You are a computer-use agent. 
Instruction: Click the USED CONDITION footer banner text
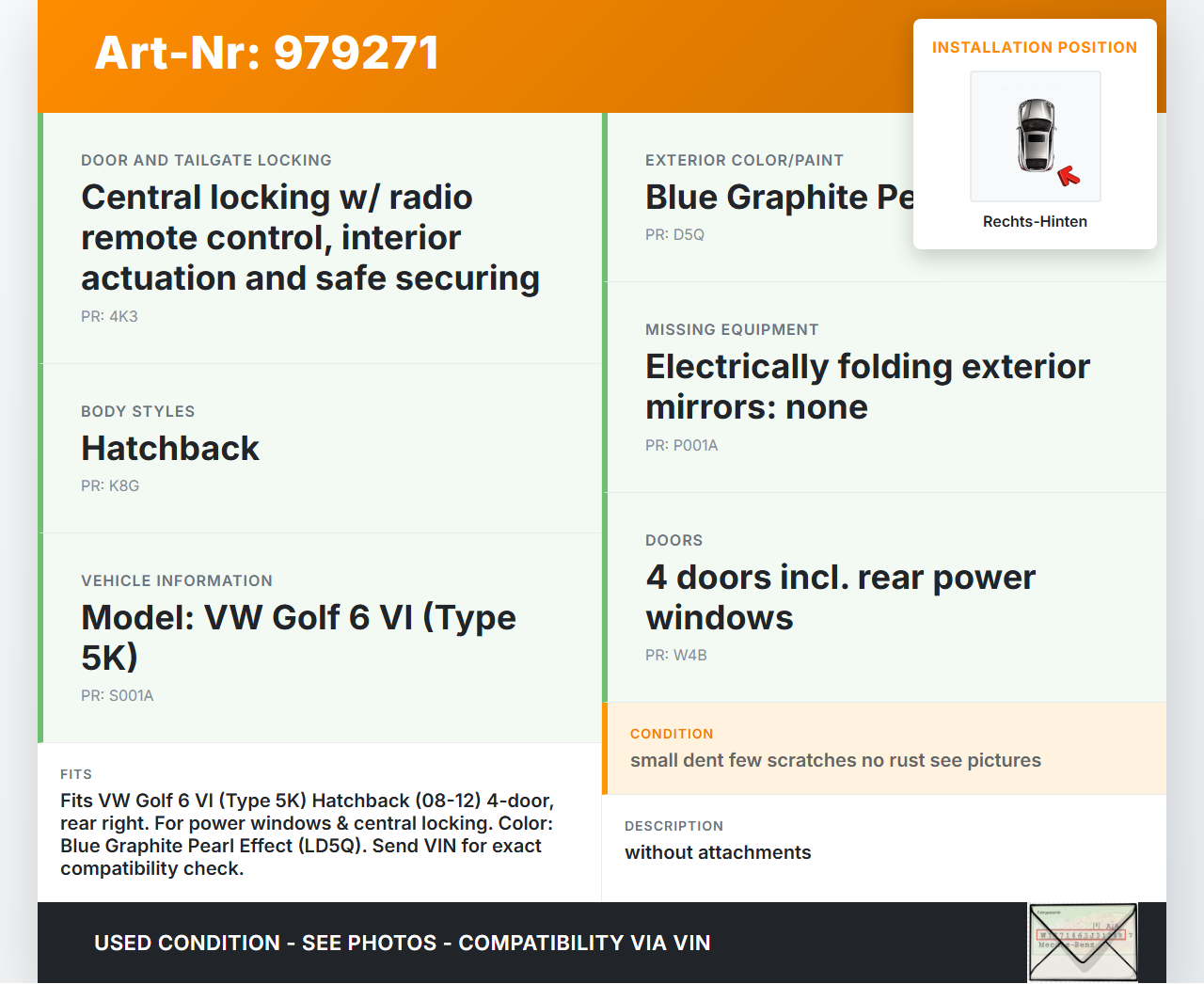tap(403, 943)
